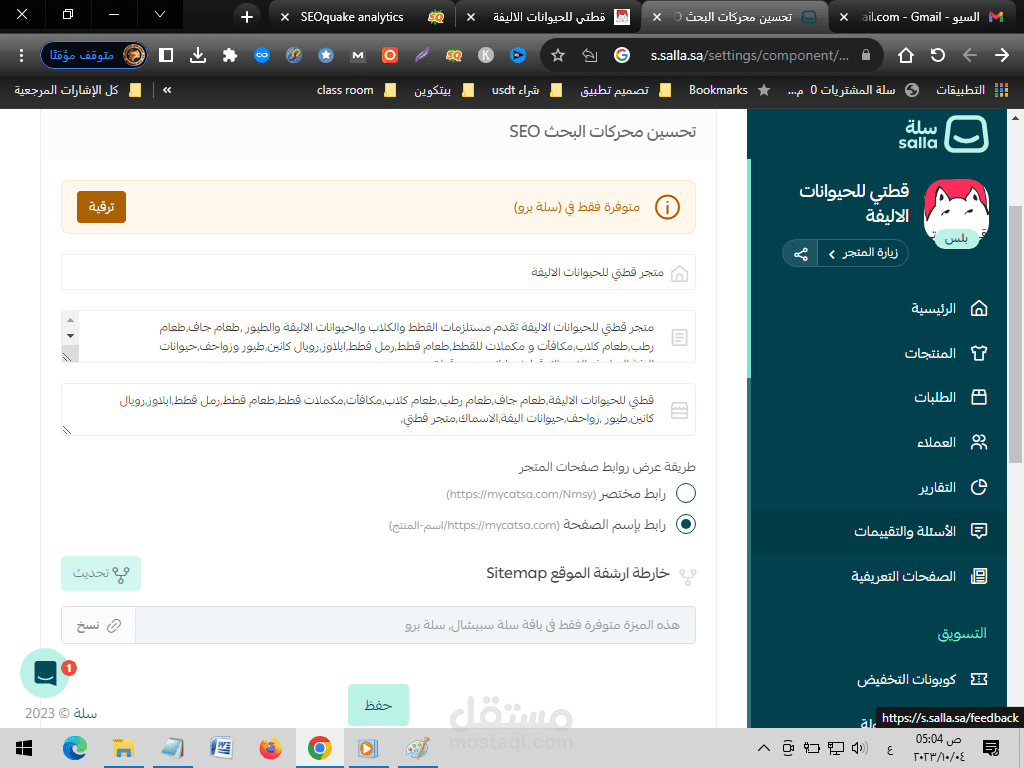Reload the page

point(938,56)
